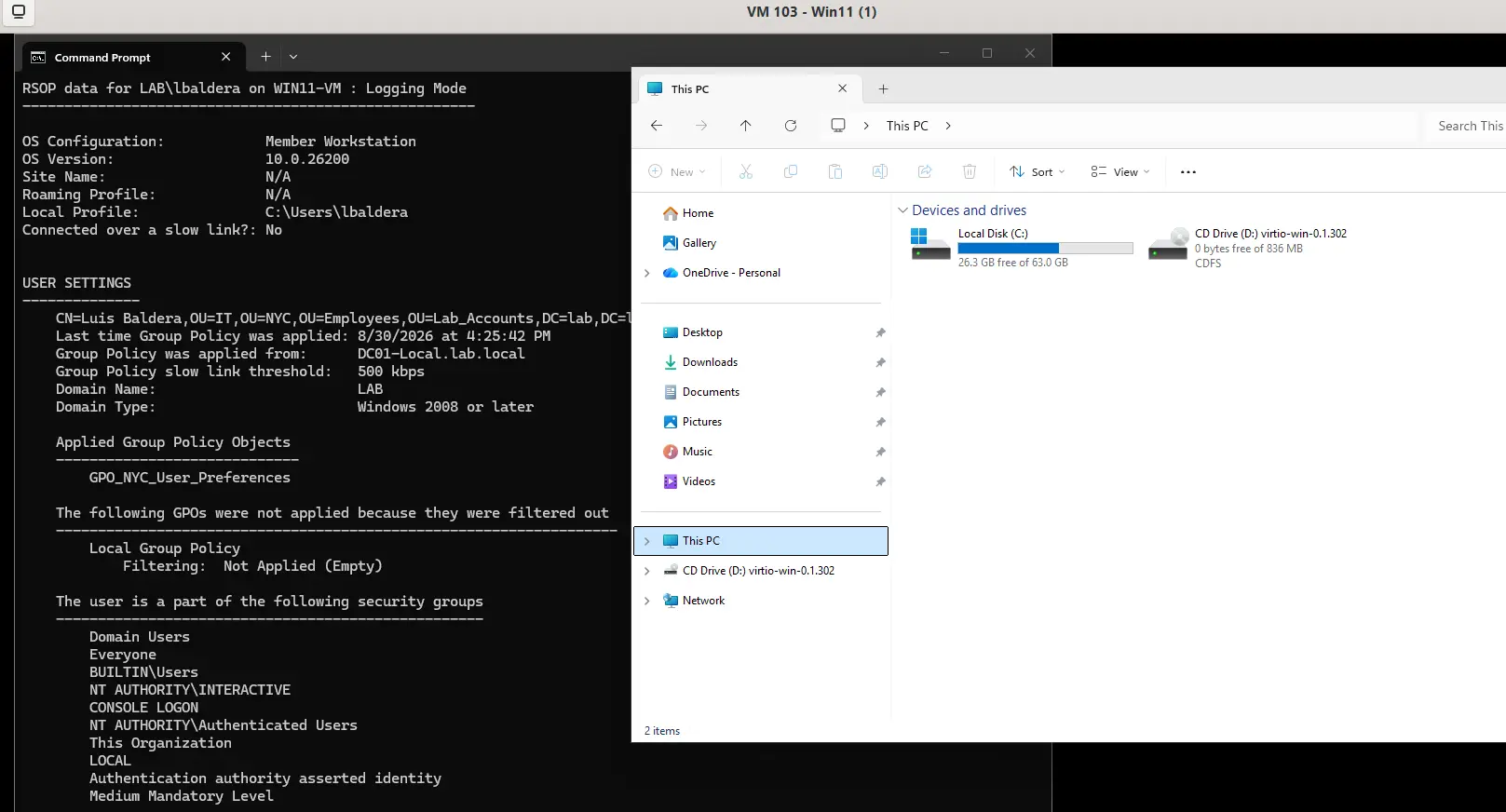Click the VM console icon in title bar
This screenshot has height=812, width=1506.
point(19,12)
